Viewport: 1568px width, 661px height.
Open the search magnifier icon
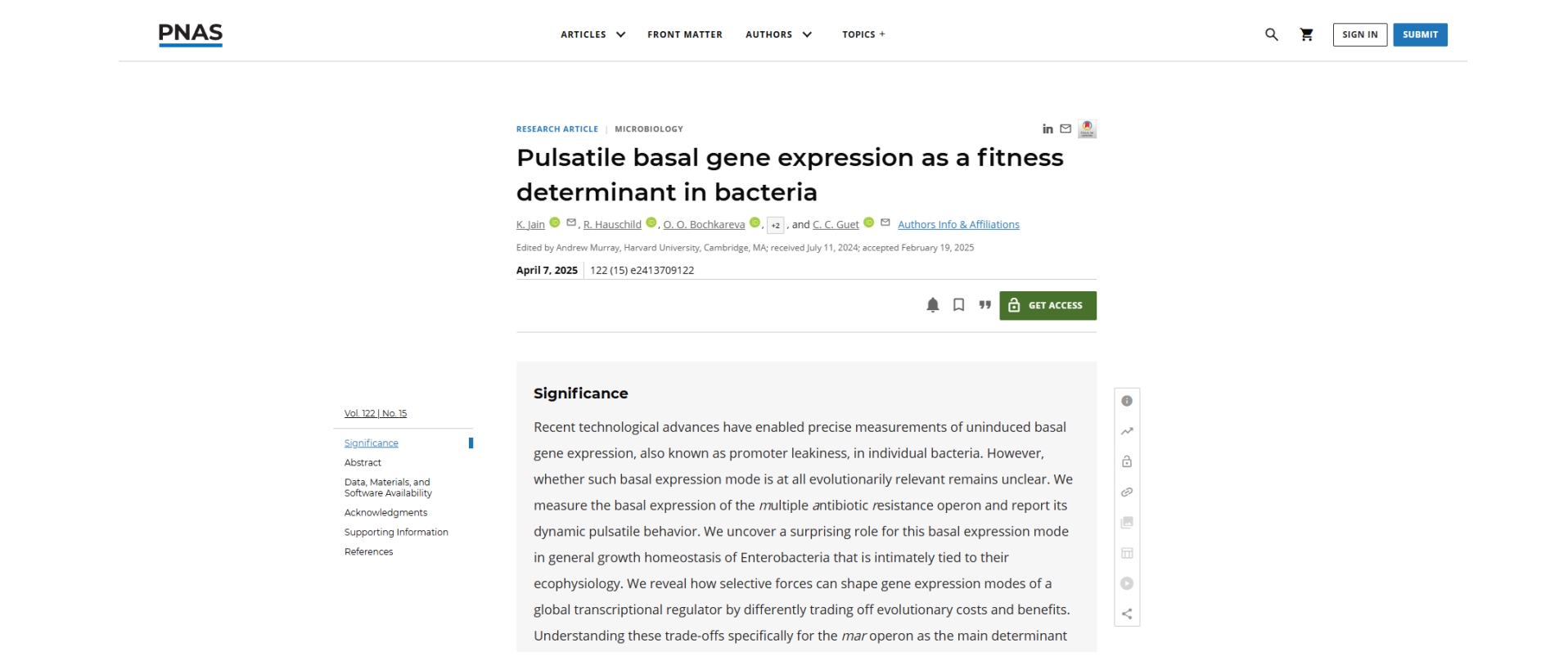(1271, 34)
